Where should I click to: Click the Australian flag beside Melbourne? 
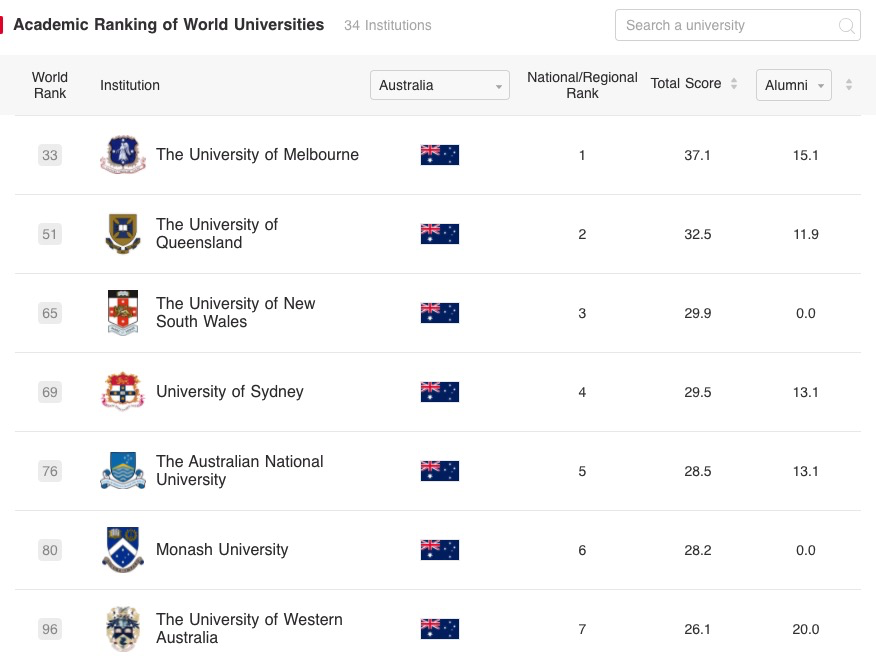tap(440, 155)
